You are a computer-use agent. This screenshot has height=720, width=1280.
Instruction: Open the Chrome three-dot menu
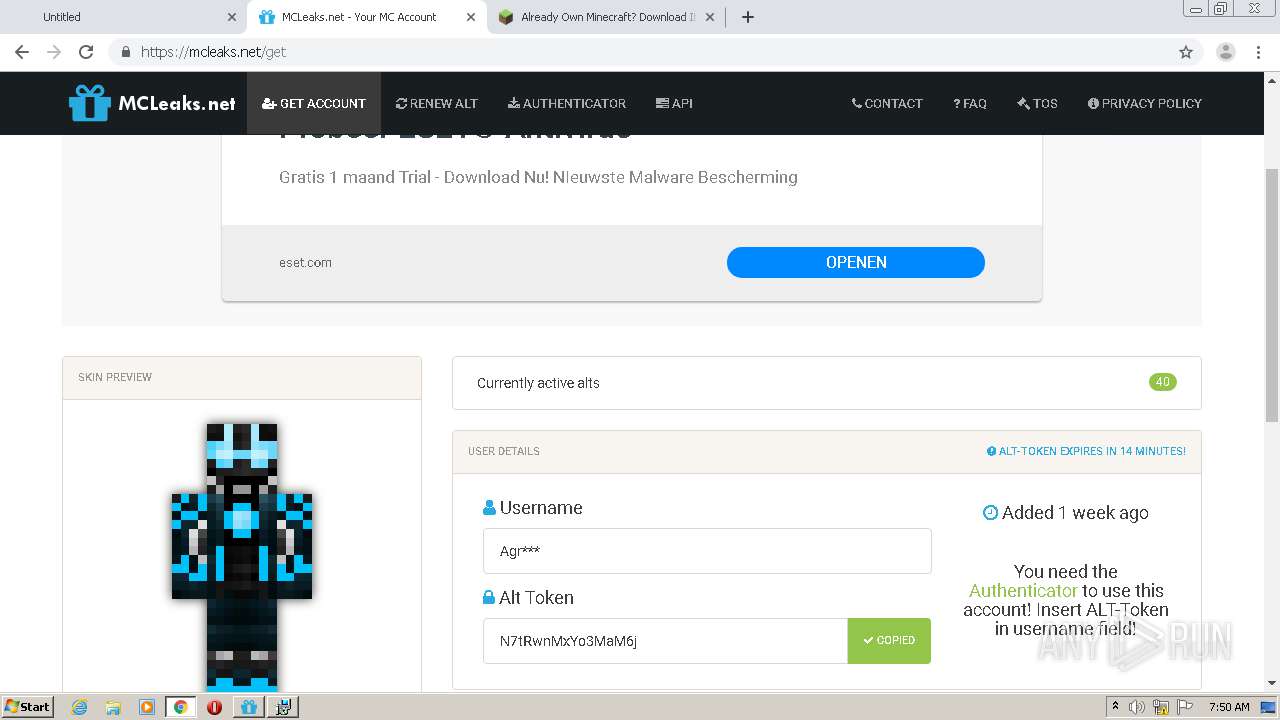(x=1258, y=52)
